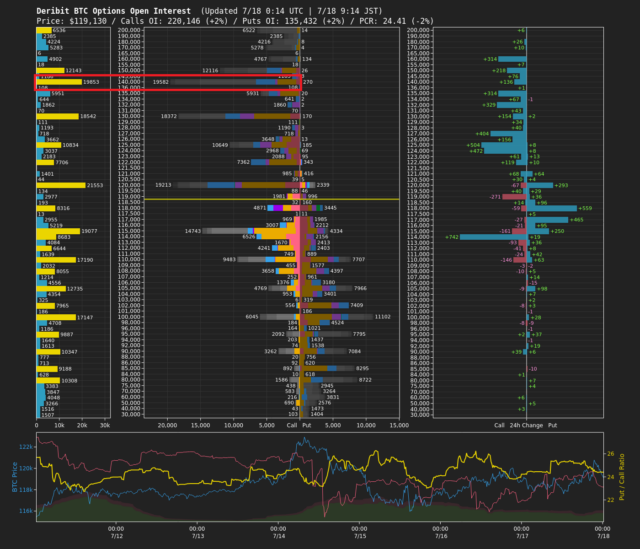640x549 pixels.
Task: Click the 'BTC Price' axis title
Action: coord(15,477)
